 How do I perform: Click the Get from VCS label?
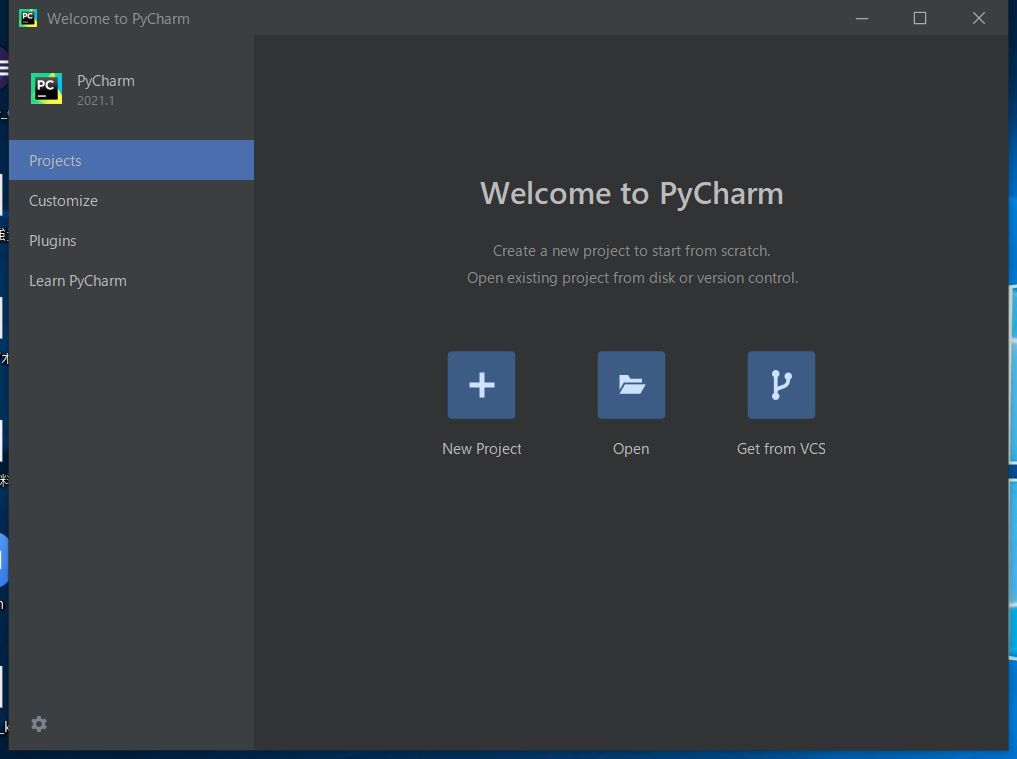(x=781, y=449)
